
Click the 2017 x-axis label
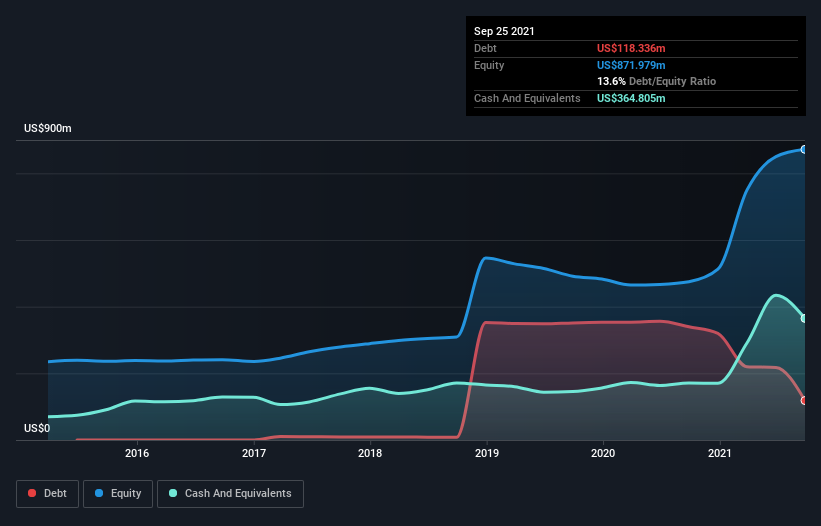[253, 453]
